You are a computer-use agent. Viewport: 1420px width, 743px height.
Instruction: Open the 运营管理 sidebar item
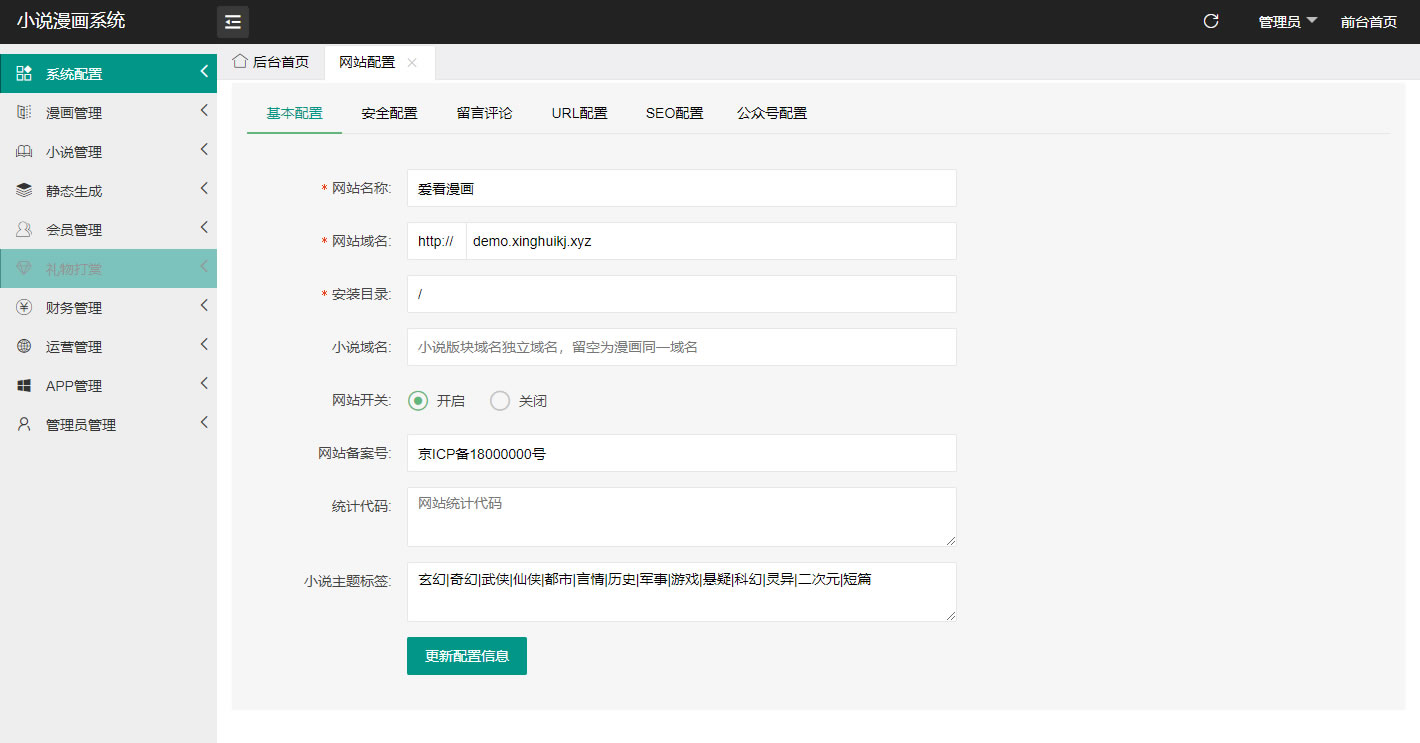pos(108,346)
